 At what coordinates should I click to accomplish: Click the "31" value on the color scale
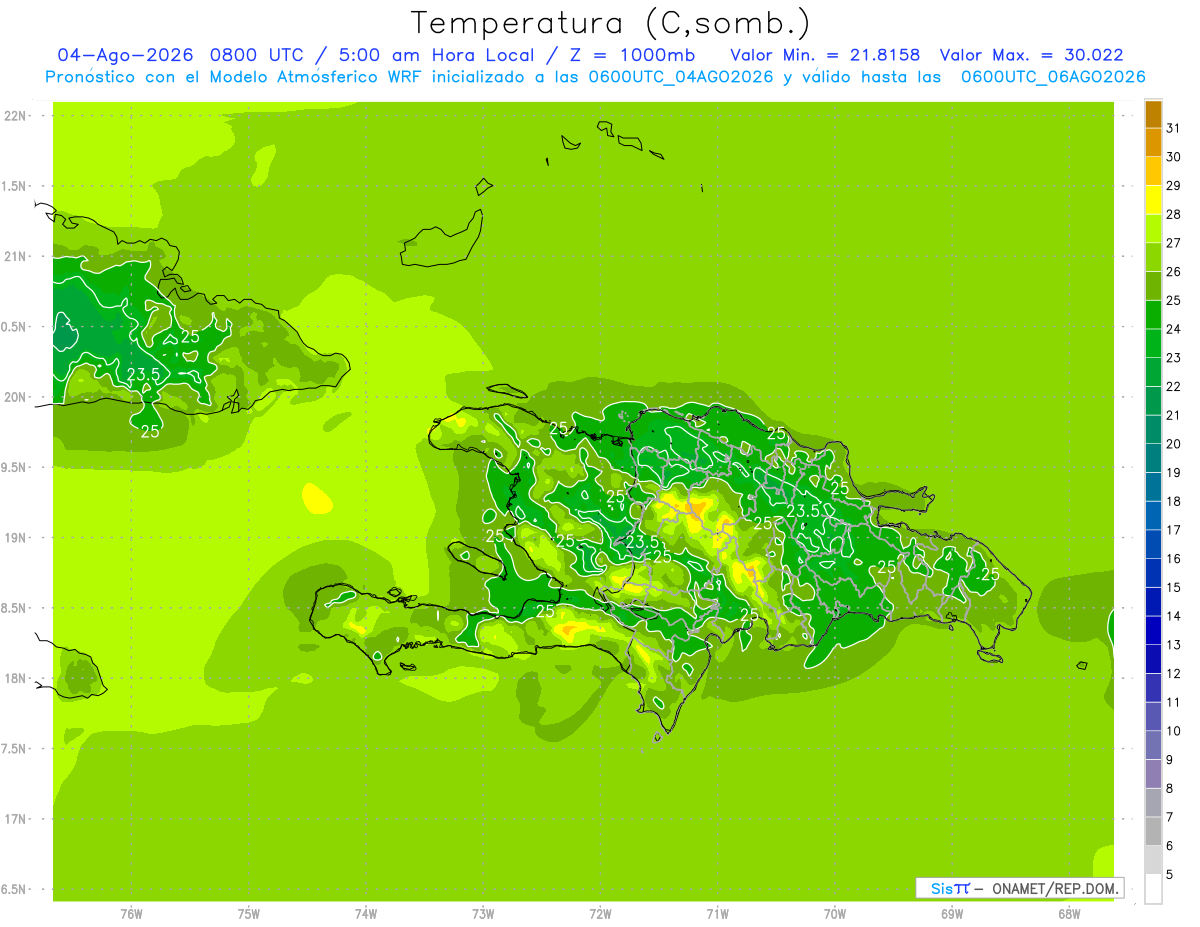point(1174,127)
